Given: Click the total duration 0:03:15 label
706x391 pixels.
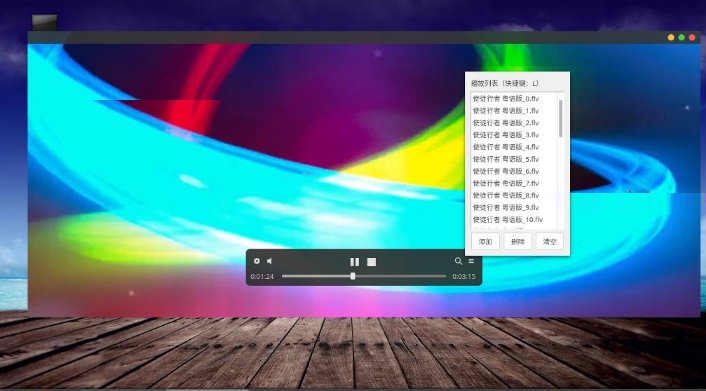Looking at the screenshot, I should [x=464, y=277].
